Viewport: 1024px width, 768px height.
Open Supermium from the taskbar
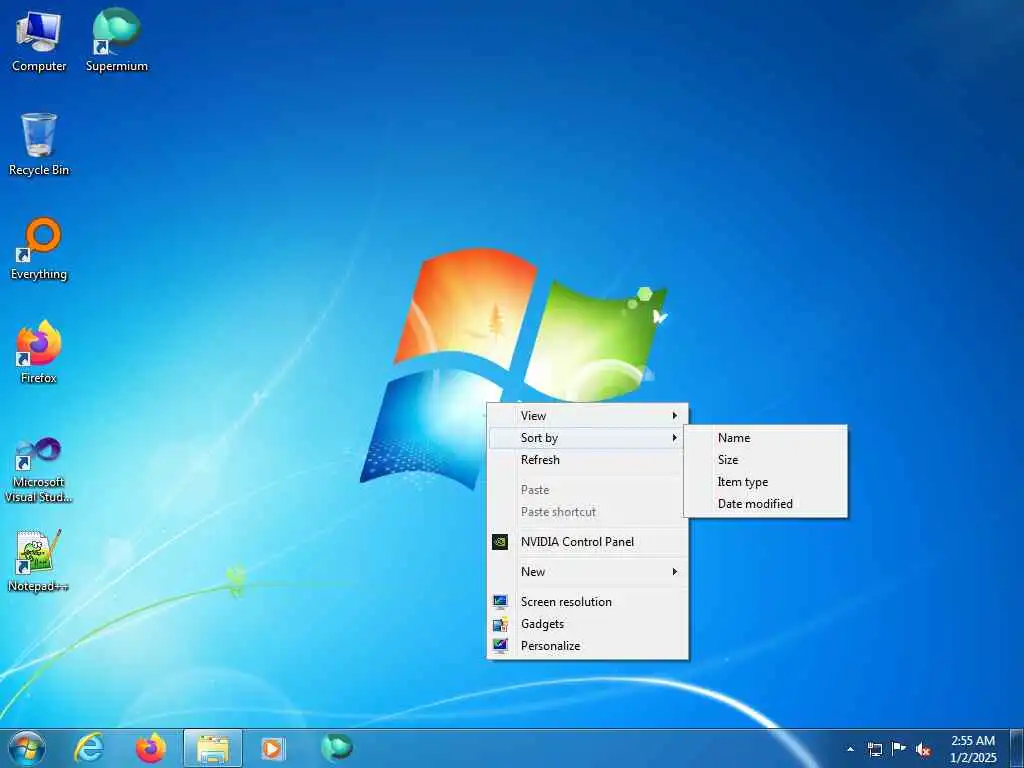point(336,748)
